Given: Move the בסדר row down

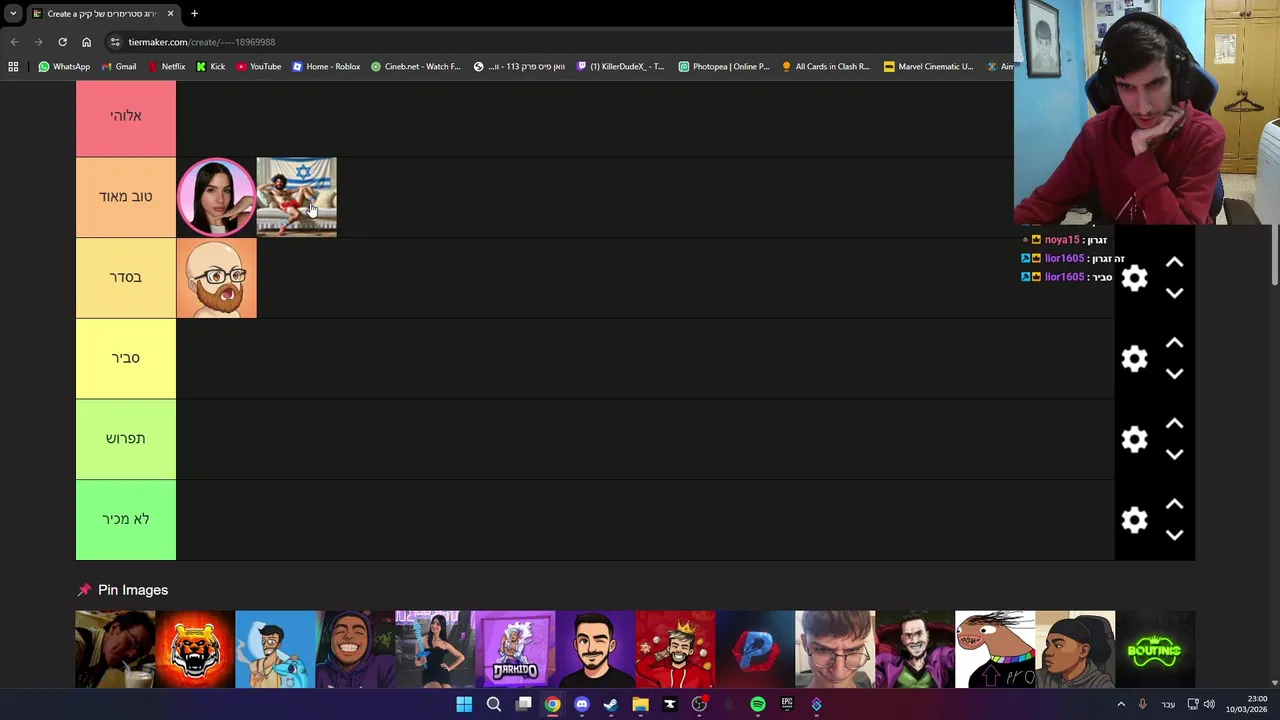Looking at the screenshot, I should 1175,293.
